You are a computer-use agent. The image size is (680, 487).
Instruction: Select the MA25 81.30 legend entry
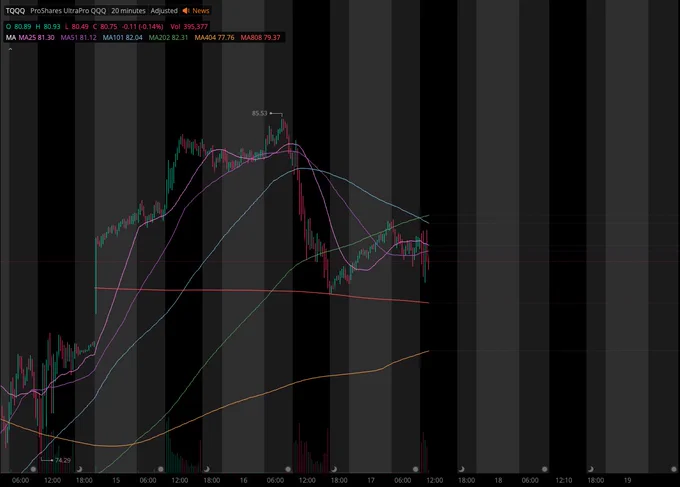(x=36, y=38)
